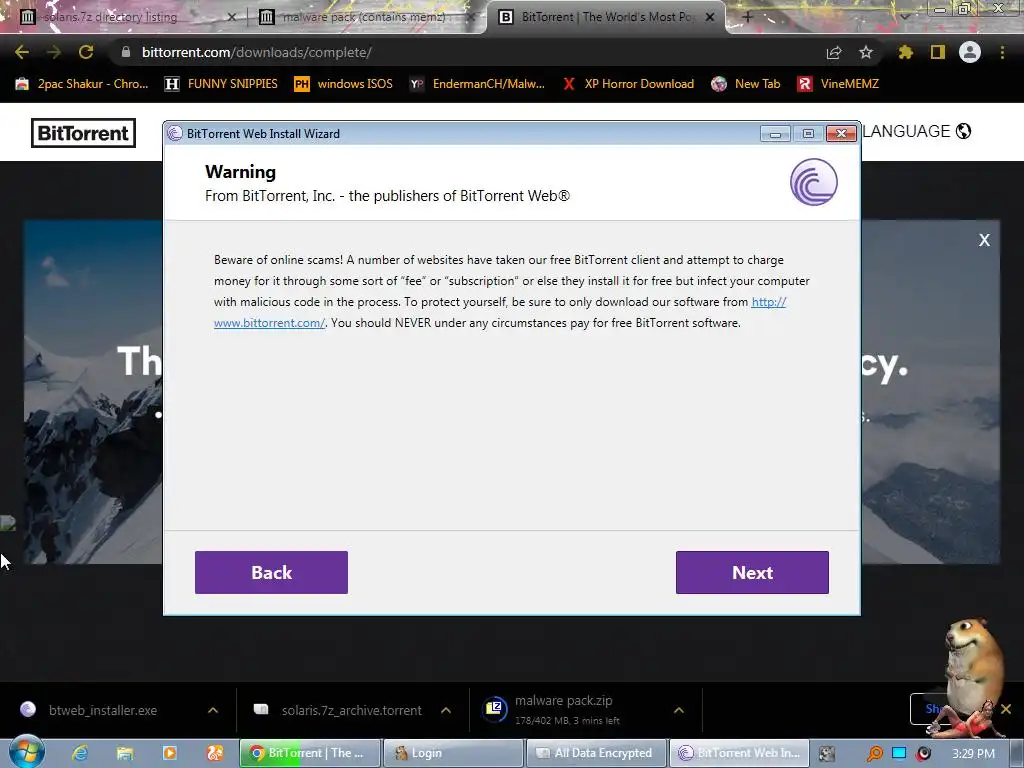The width and height of the screenshot is (1024, 768).
Task: Open VineMEMZ bookmark
Action: (839, 84)
